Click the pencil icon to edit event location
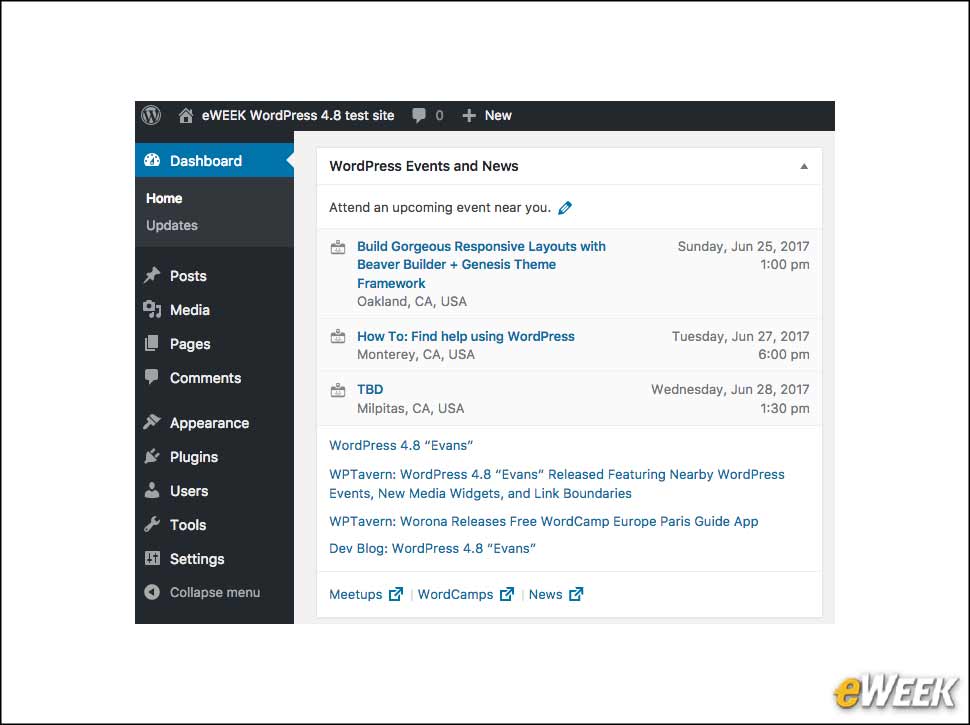970x725 pixels. click(565, 208)
